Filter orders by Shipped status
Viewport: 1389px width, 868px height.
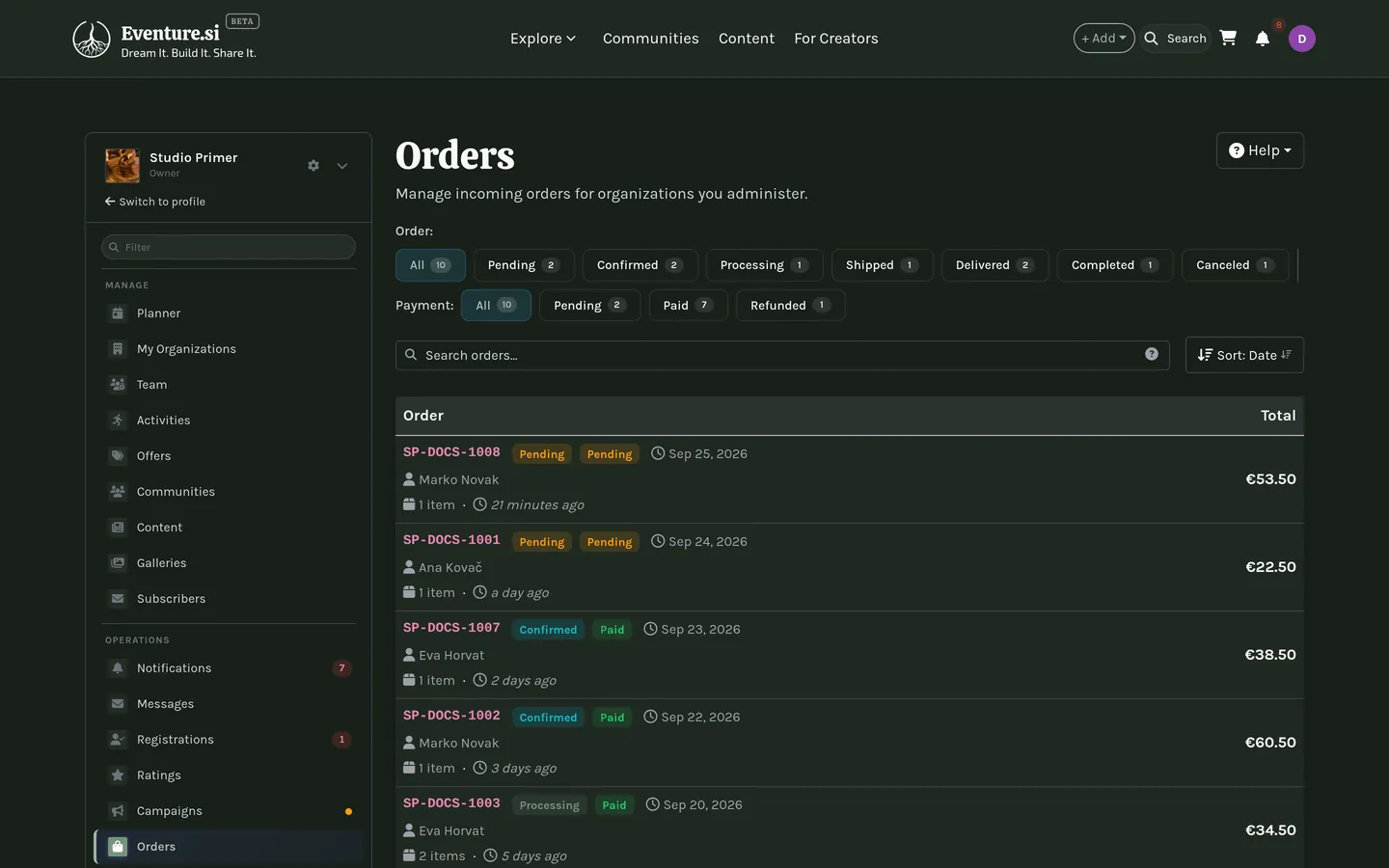point(883,265)
